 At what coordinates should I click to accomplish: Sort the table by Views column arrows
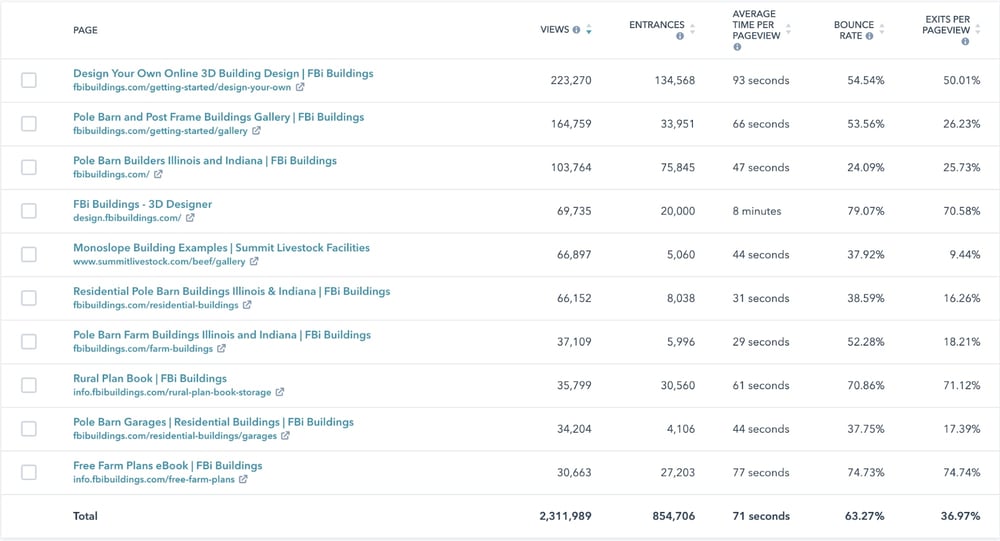589,30
